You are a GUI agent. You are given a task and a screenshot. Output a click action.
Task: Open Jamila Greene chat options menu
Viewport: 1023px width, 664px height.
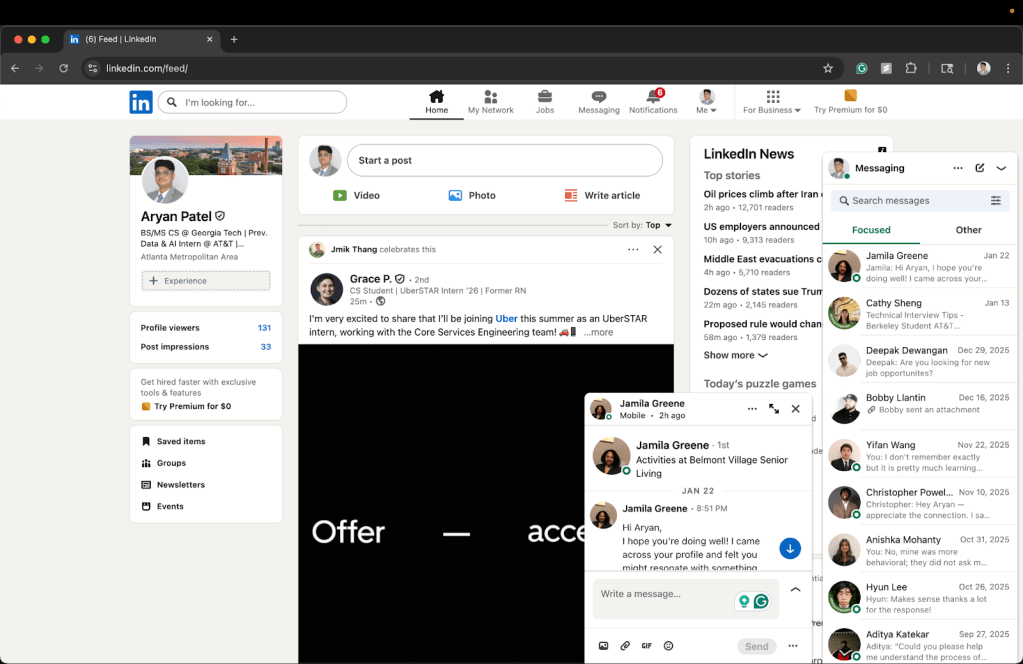tap(752, 409)
